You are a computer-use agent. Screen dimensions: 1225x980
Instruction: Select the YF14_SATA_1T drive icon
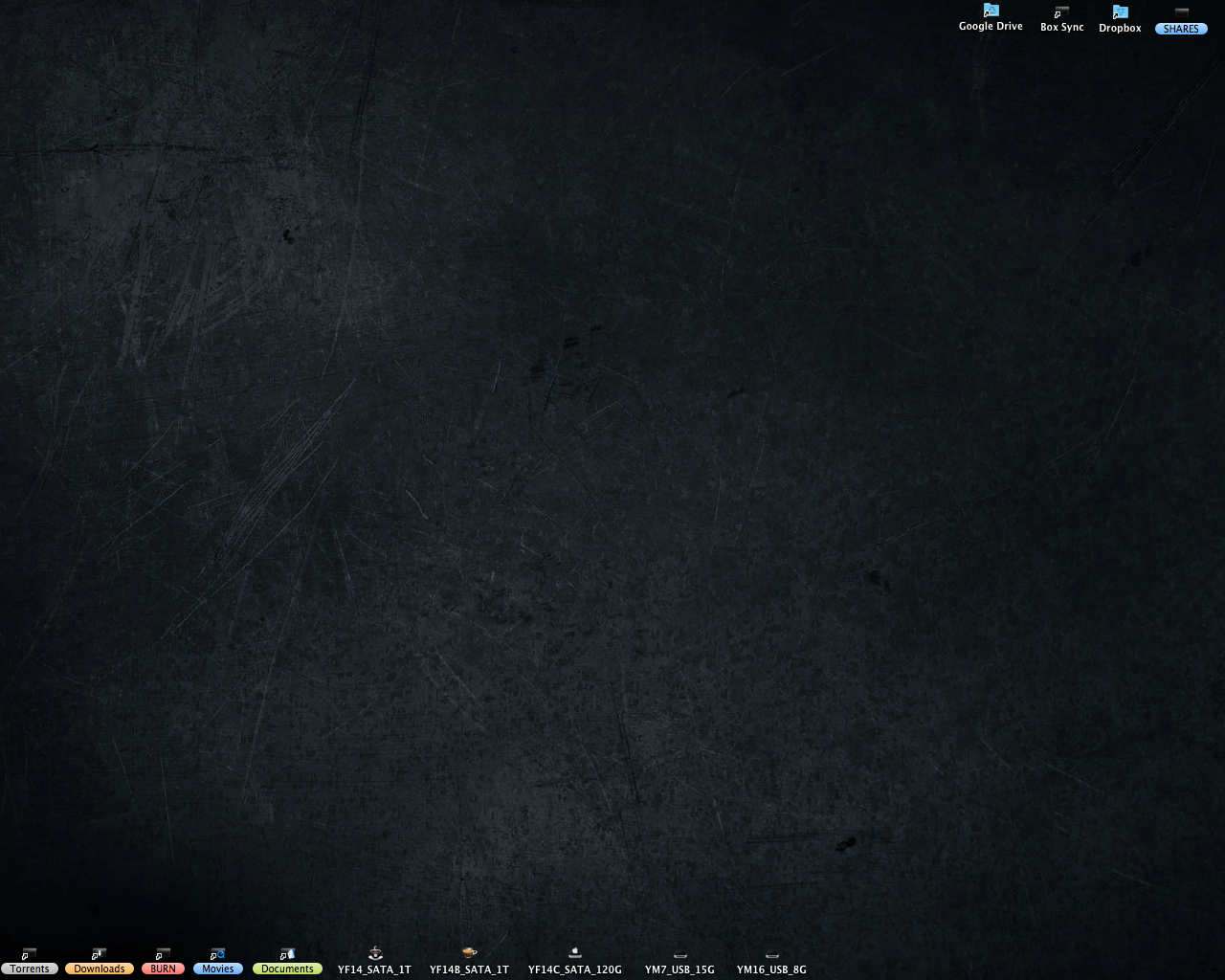(x=375, y=953)
